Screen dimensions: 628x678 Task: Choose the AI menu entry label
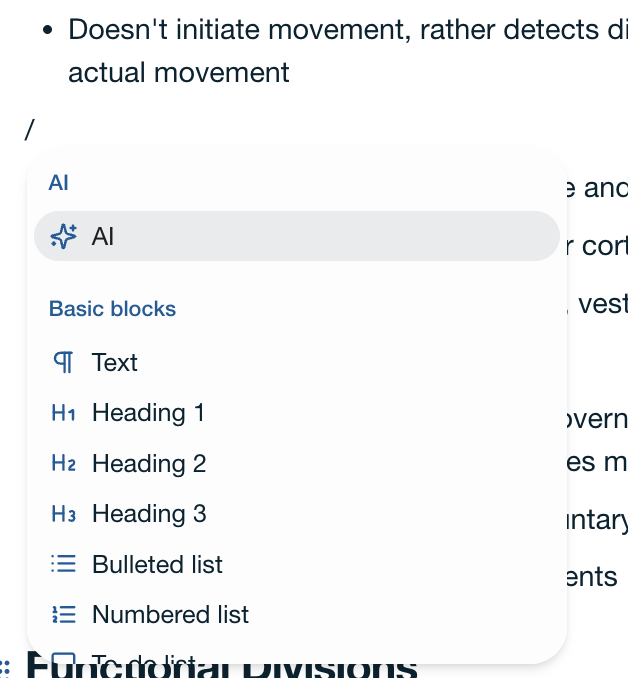point(103,236)
